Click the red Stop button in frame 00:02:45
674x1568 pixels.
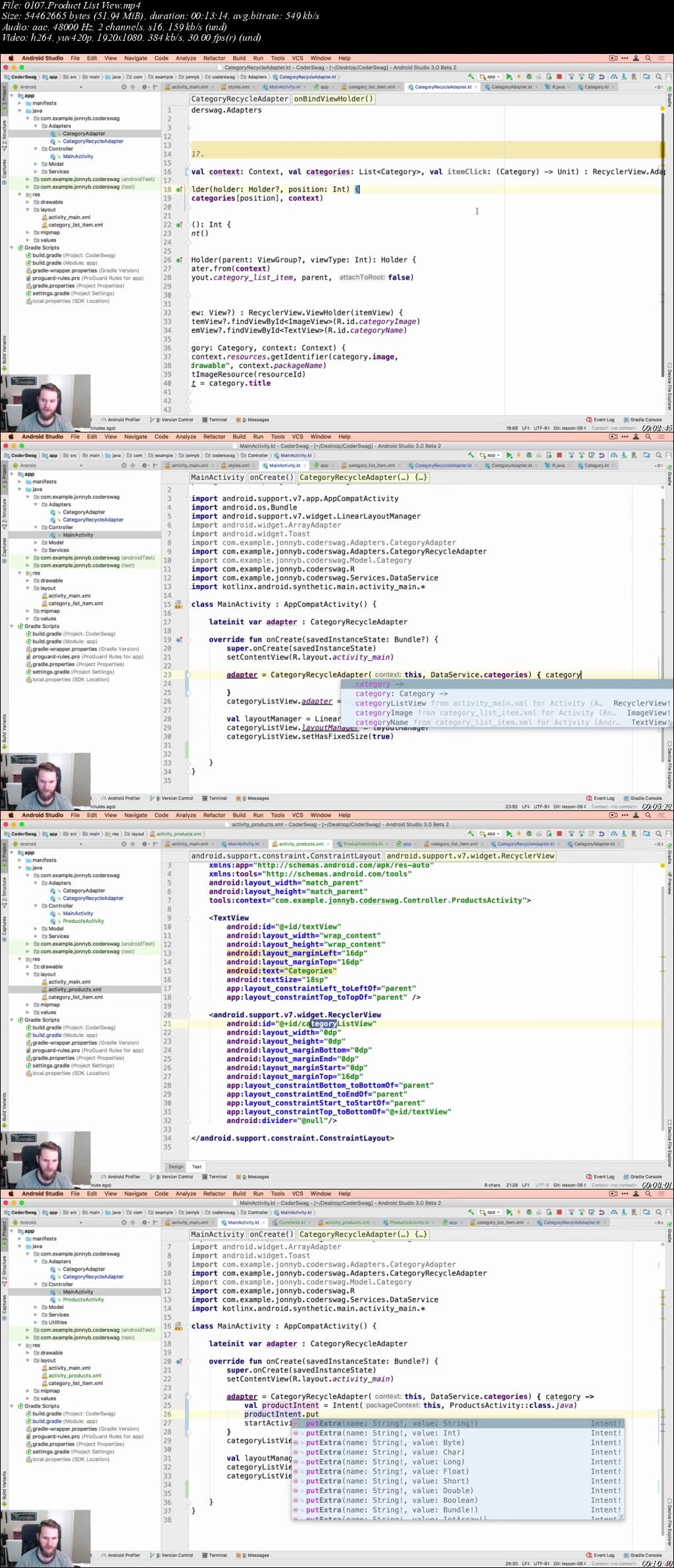click(559, 77)
